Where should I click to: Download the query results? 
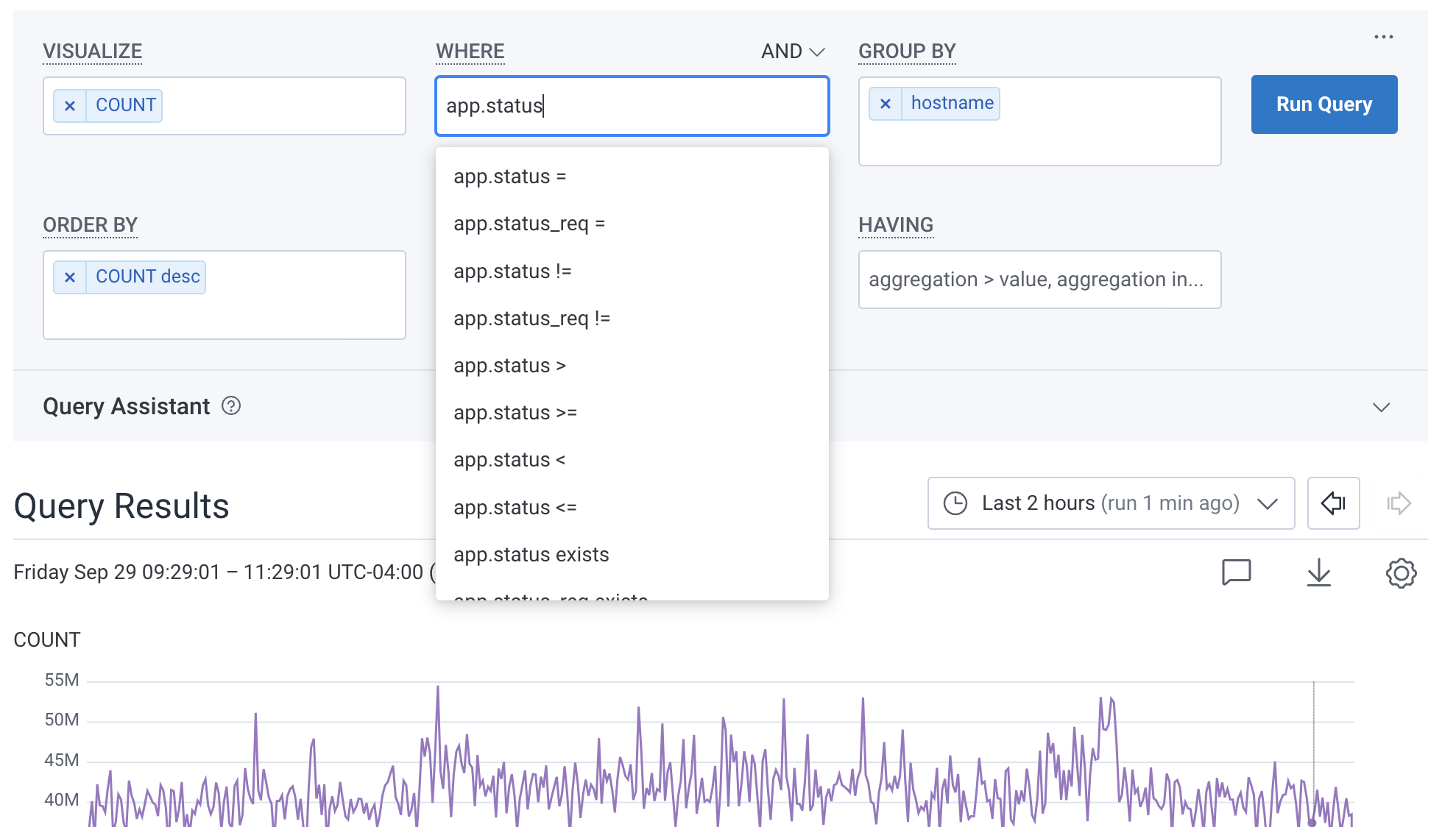[1318, 573]
